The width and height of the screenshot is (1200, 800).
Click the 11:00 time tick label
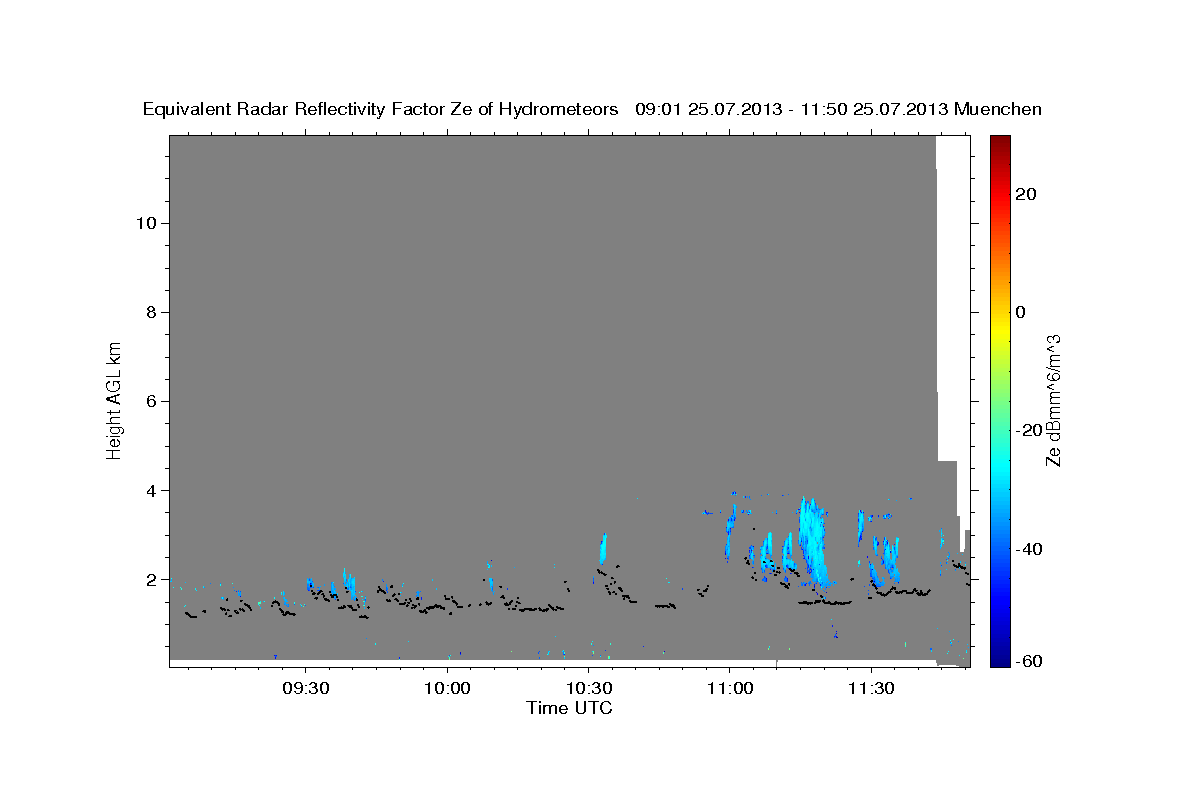pyautogui.click(x=730, y=688)
